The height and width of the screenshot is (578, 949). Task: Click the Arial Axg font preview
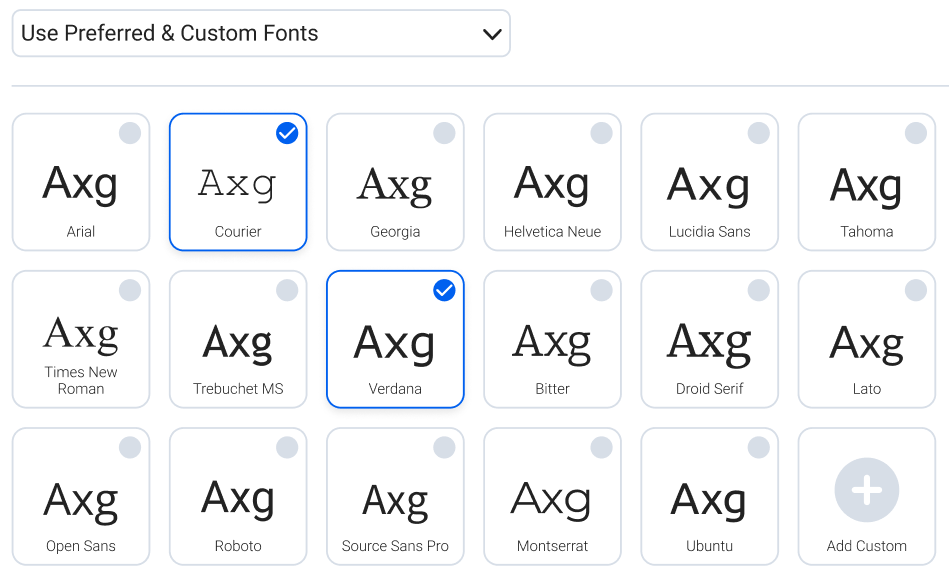click(80, 185)
